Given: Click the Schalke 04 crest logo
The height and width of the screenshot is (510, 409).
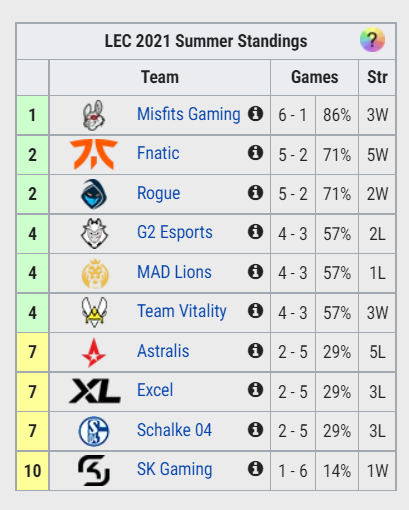Looking at the screenshot, I should point(94,431).
